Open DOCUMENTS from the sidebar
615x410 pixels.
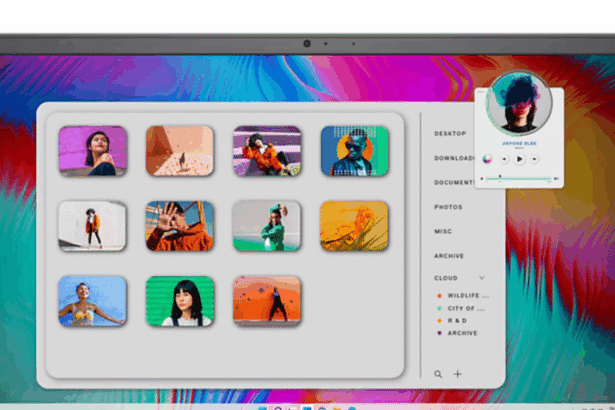click(454, 182)
